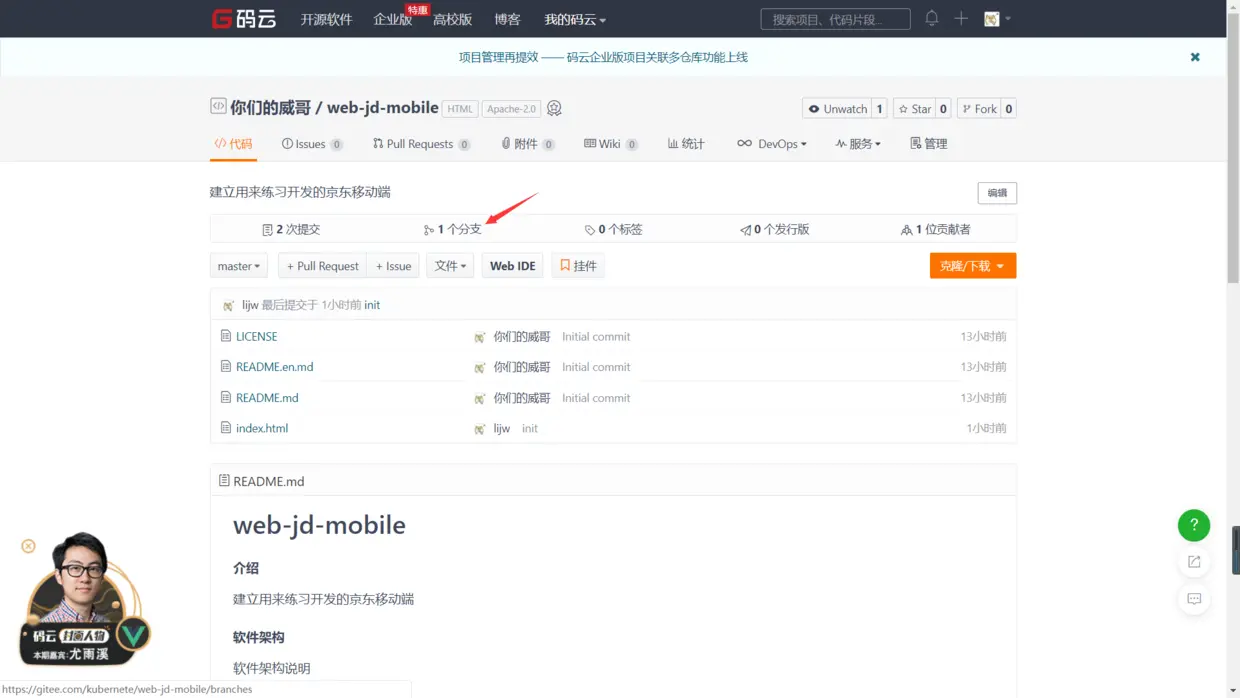1240x698 pixels.
Task: Click the README.en.md file icon
Action: (226, 367)
